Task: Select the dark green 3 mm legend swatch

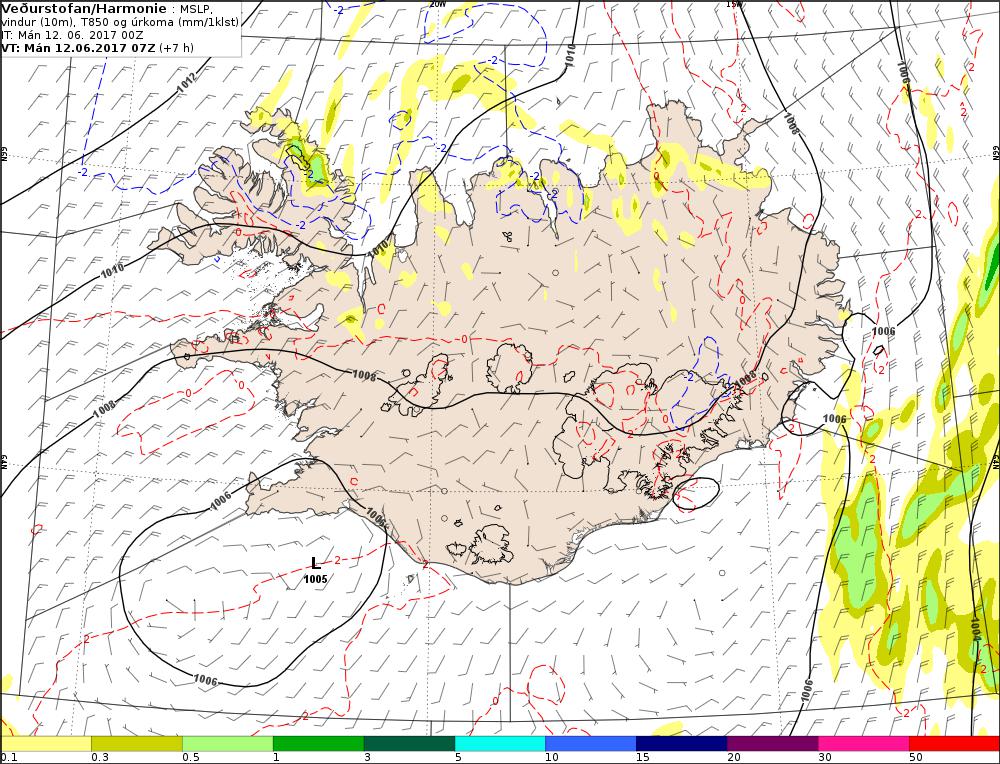Action: (x=409, y=744)
